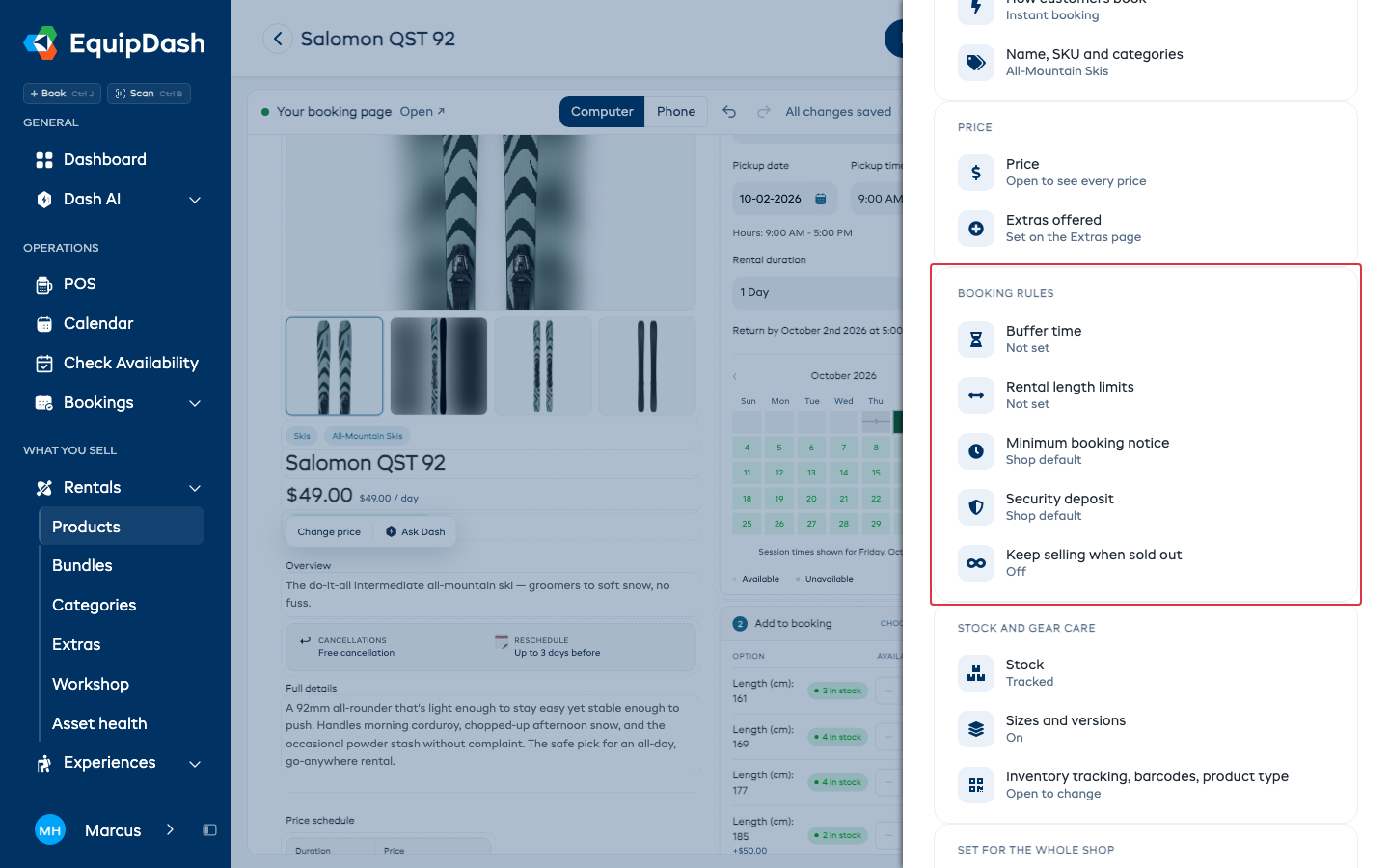Click Ask Dash beside Change price

pos(416,531)
